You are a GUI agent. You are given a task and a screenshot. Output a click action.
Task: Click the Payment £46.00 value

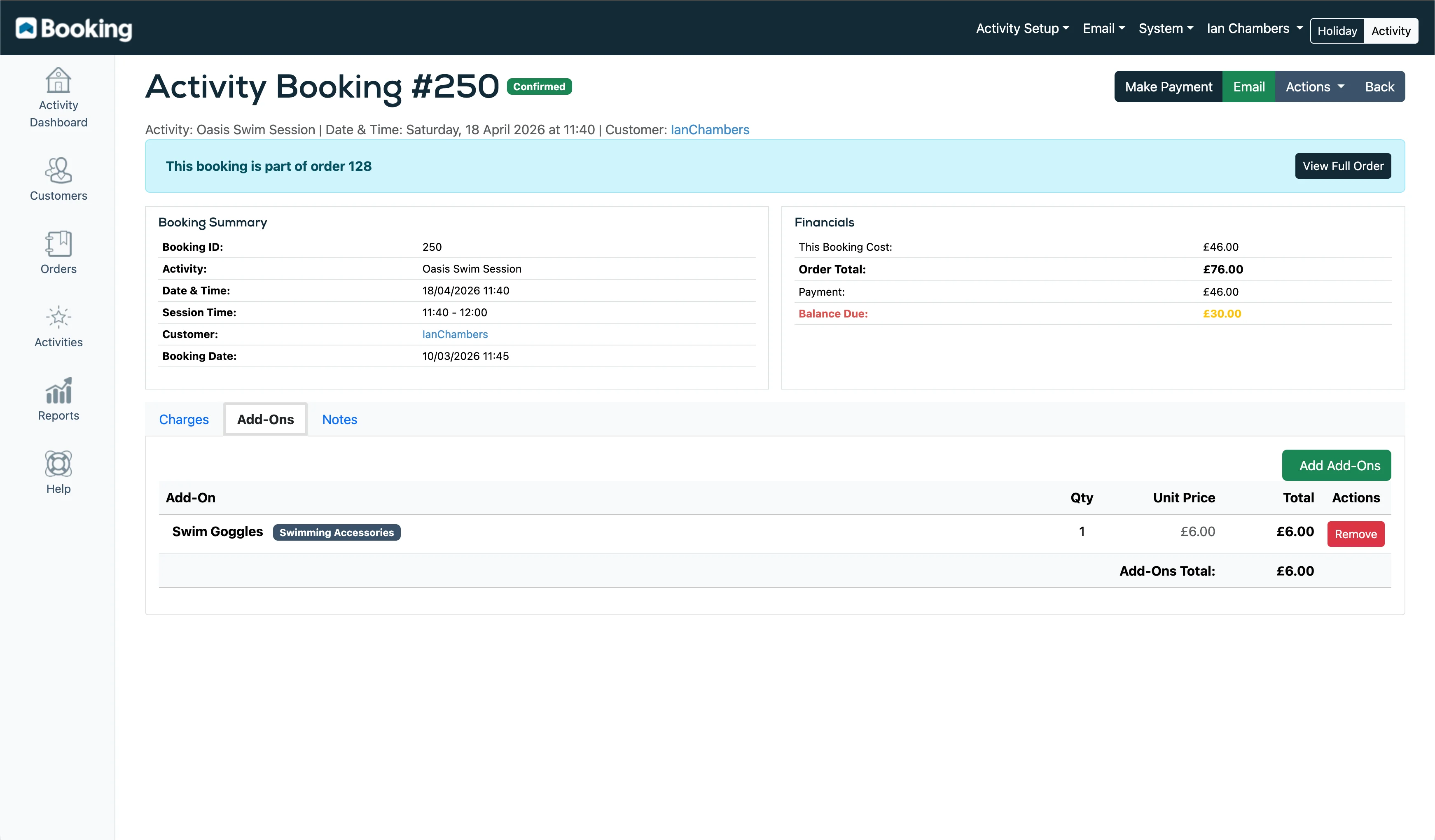pyautogui.click(x=1220, y=292)
